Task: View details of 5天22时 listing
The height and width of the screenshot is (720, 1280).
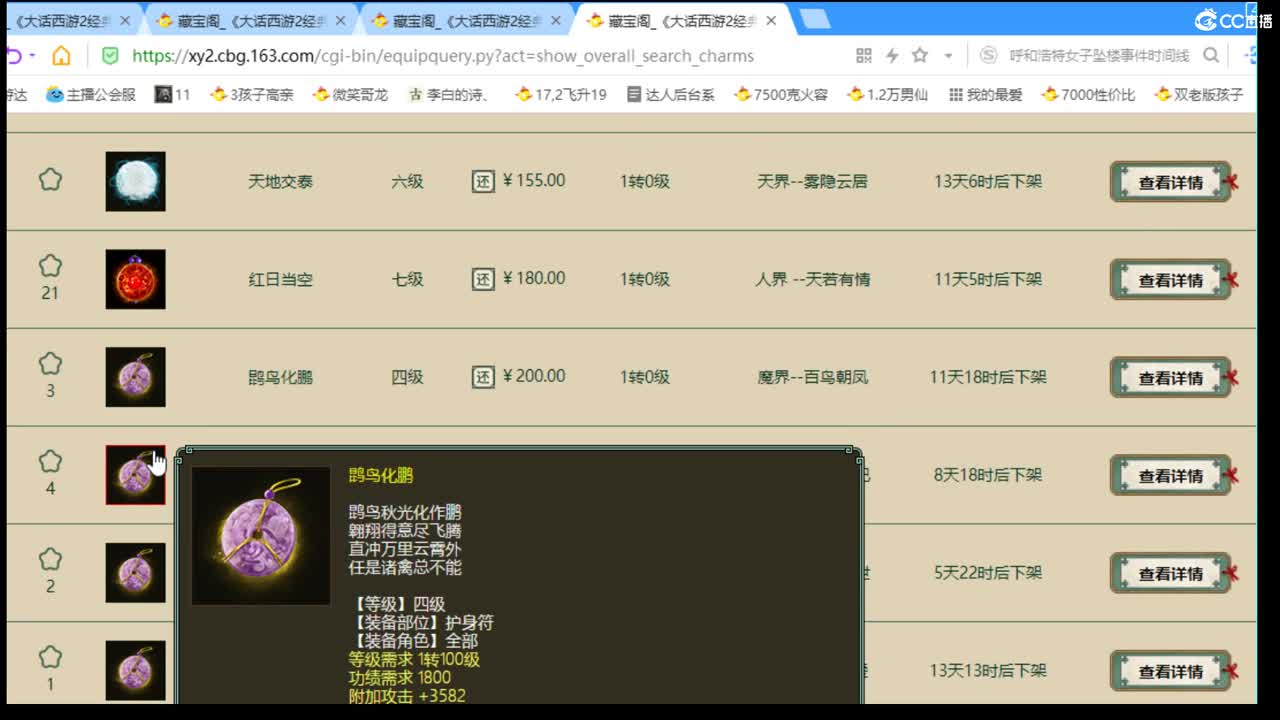Action: [x=1170, y=574]
